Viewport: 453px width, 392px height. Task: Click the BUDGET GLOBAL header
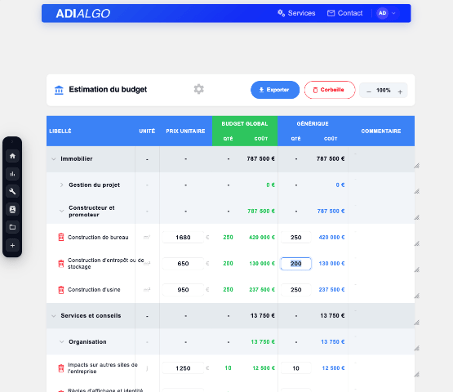(x=245, y=124)
